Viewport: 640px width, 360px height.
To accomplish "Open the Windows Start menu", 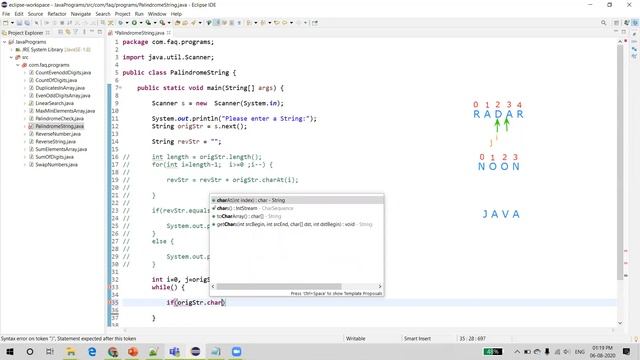I will click(10, 351).
